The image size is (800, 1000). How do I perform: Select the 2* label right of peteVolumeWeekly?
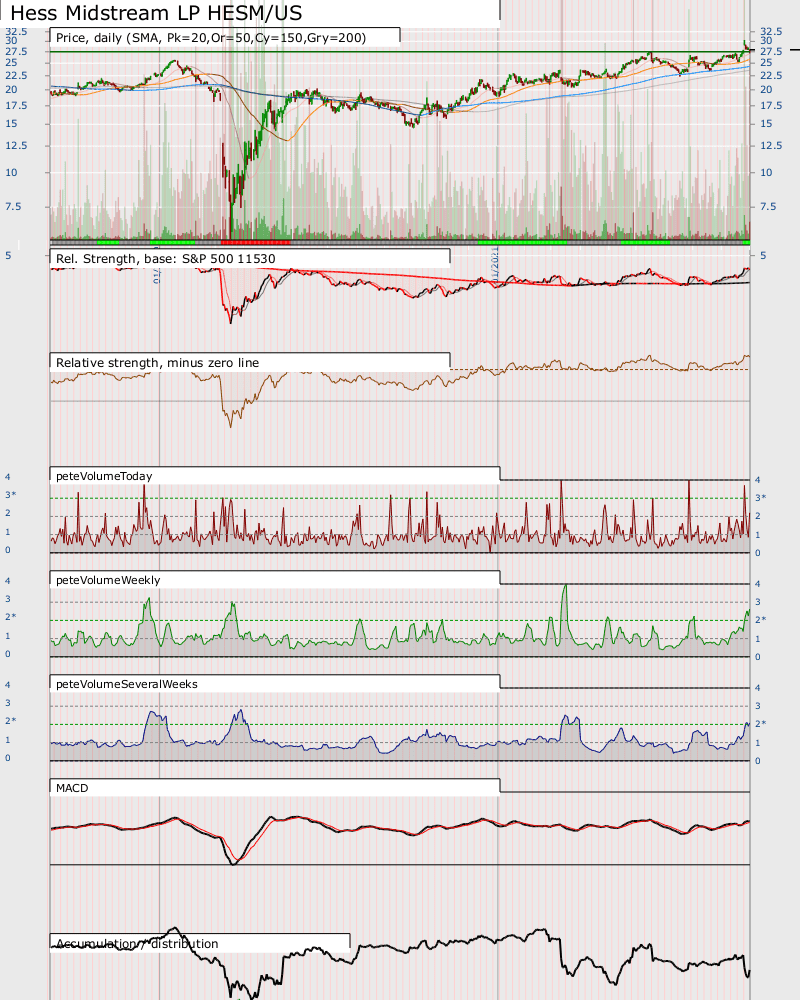[x=760, y=619]
